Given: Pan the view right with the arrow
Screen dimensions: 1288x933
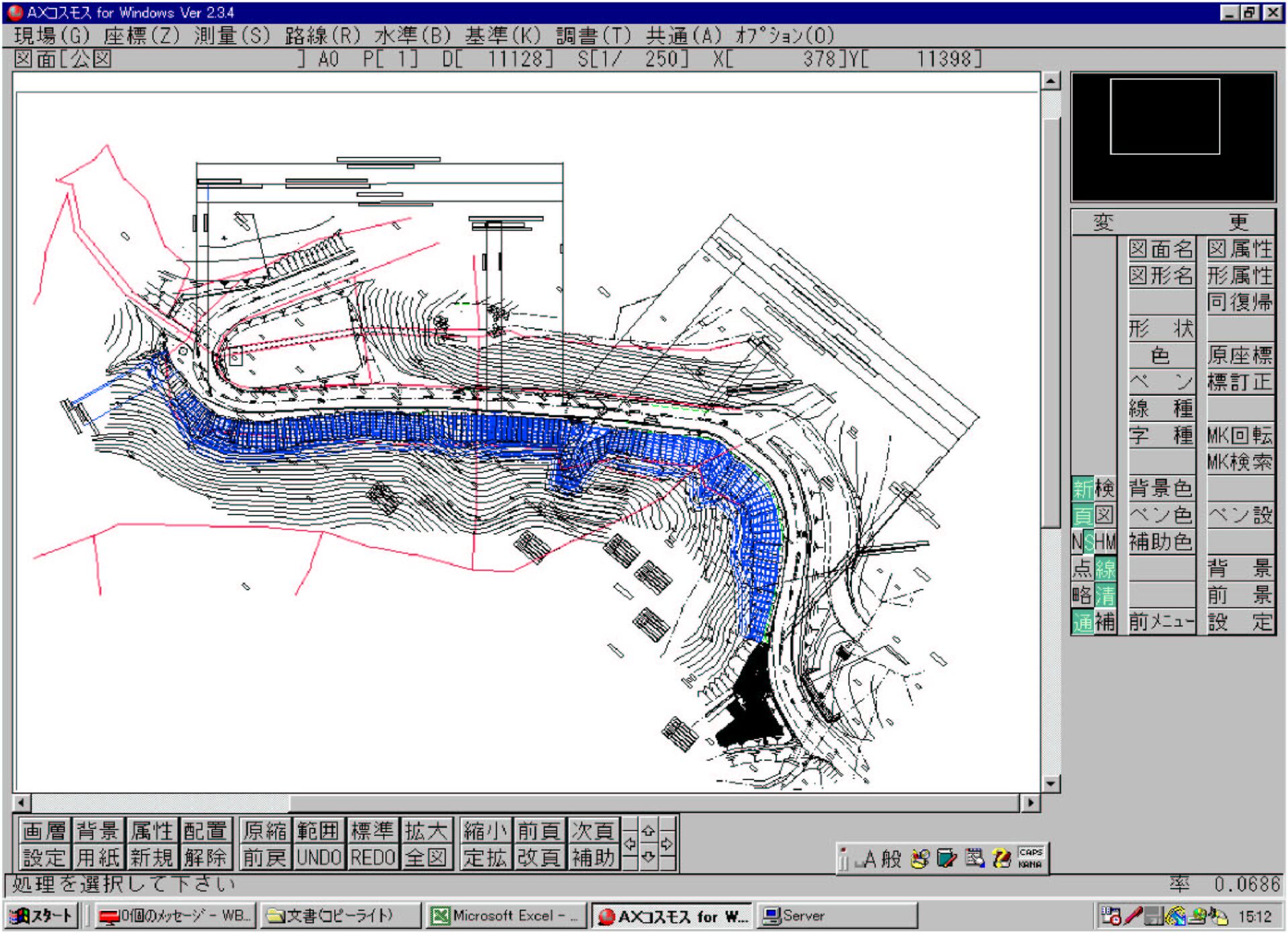Looking at the screenshot, I should point(667,844).
